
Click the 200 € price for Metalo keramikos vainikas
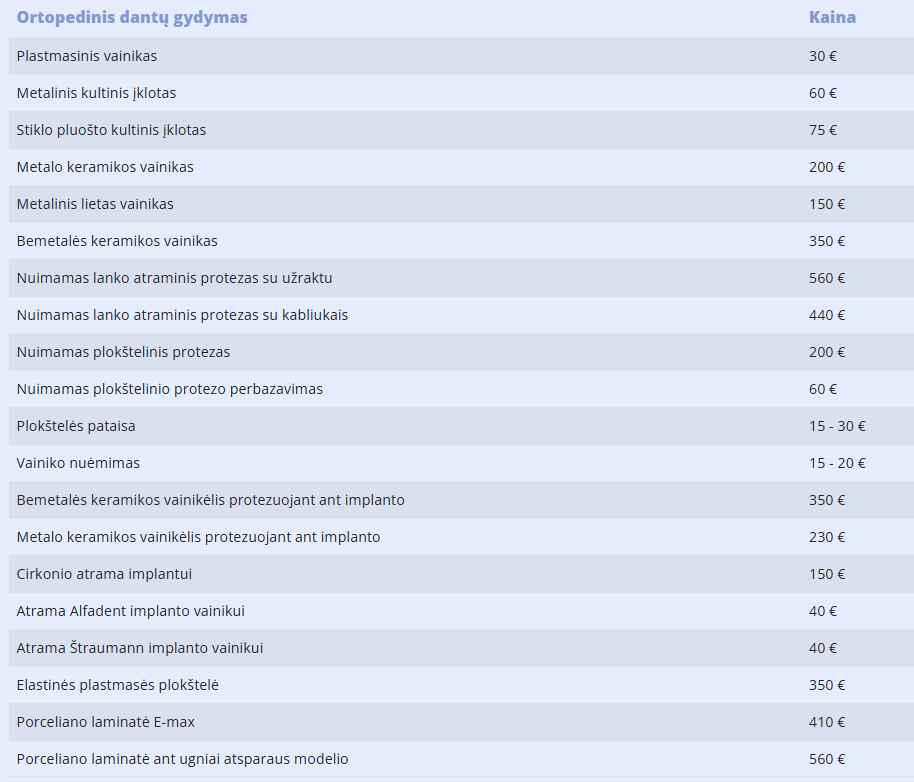click(827, 167)
